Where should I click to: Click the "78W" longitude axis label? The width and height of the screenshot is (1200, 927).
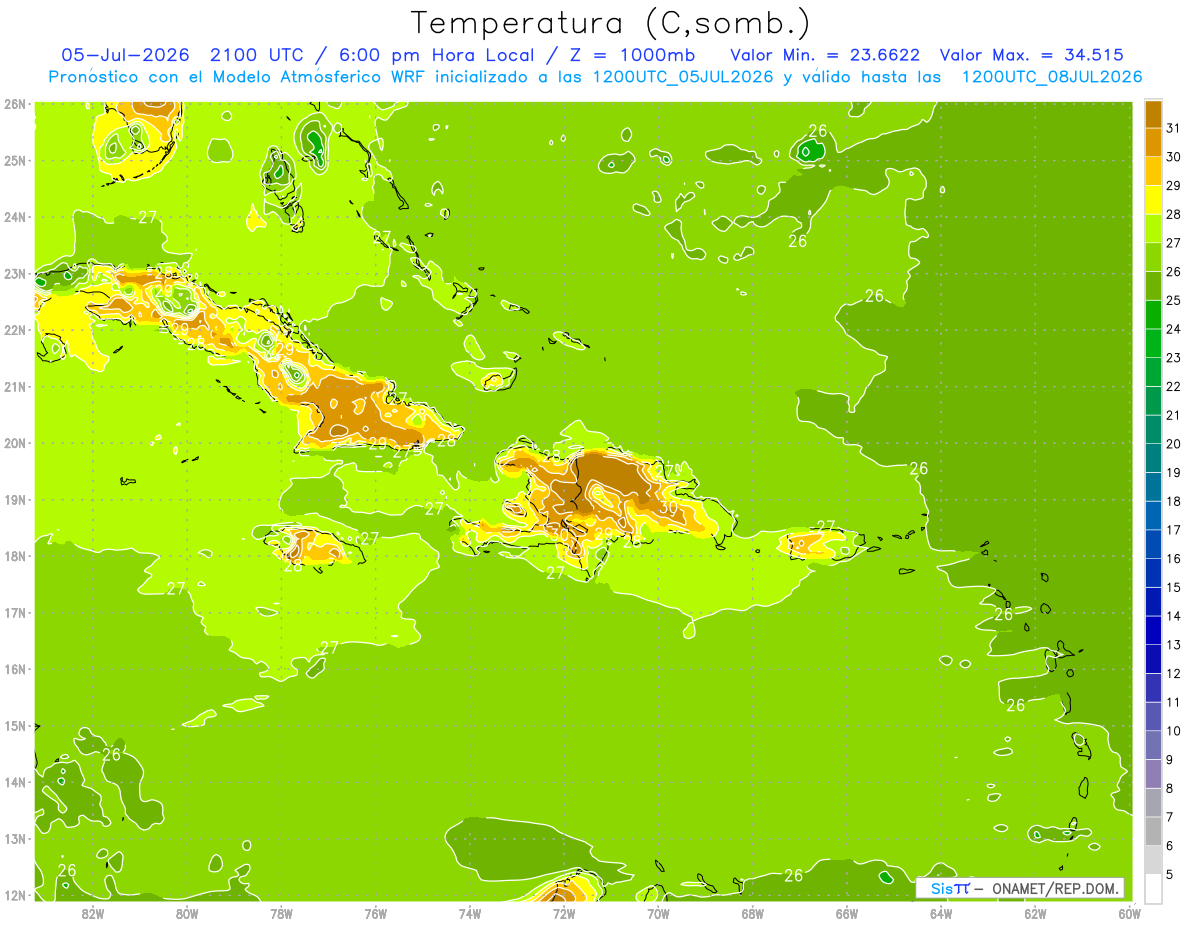[x=281, y=913]
